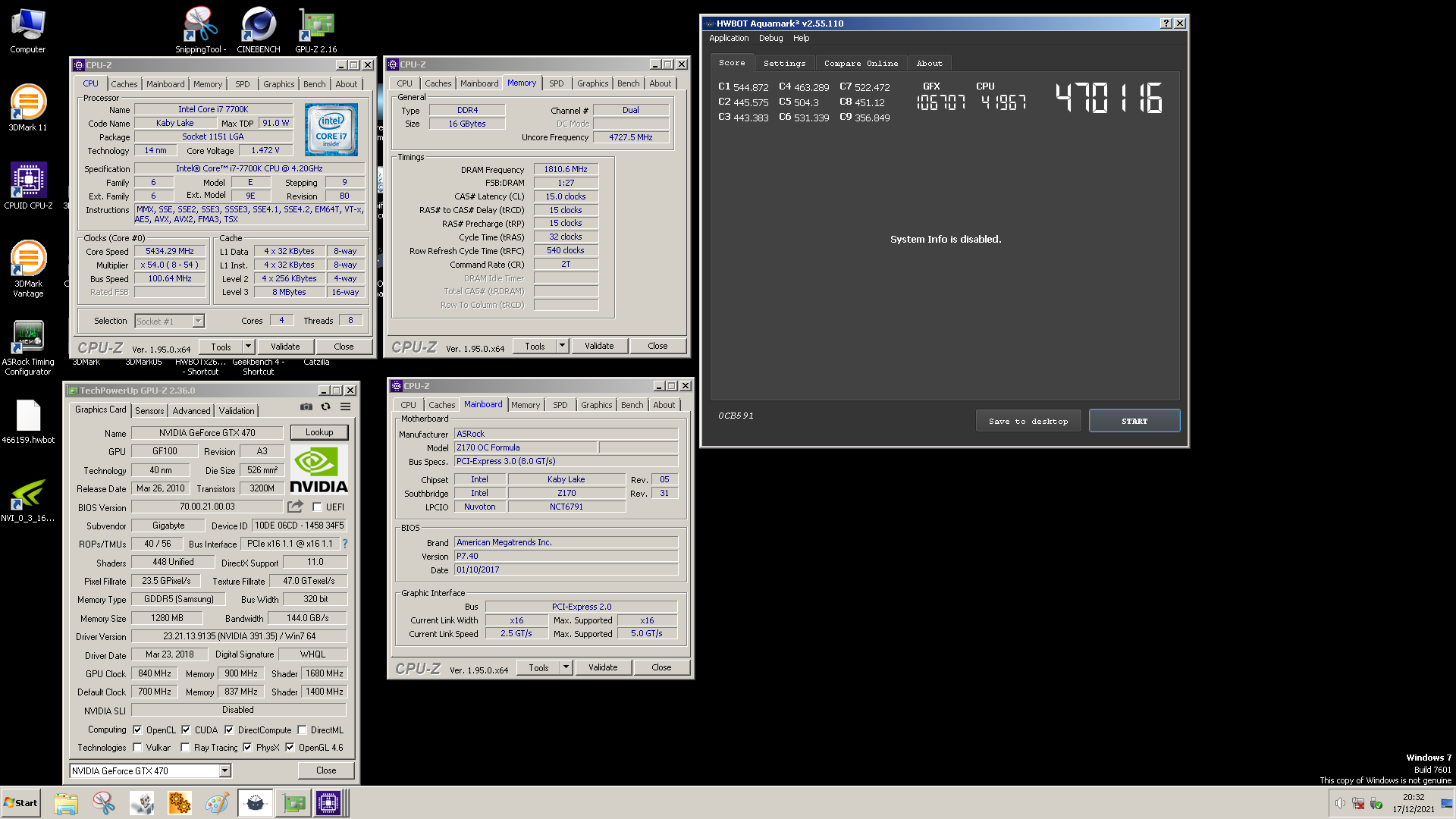Viewport: 1456px width, 819px height.
Task: Toggle Vulkan checkbox
Action: (x=137, y=747)
